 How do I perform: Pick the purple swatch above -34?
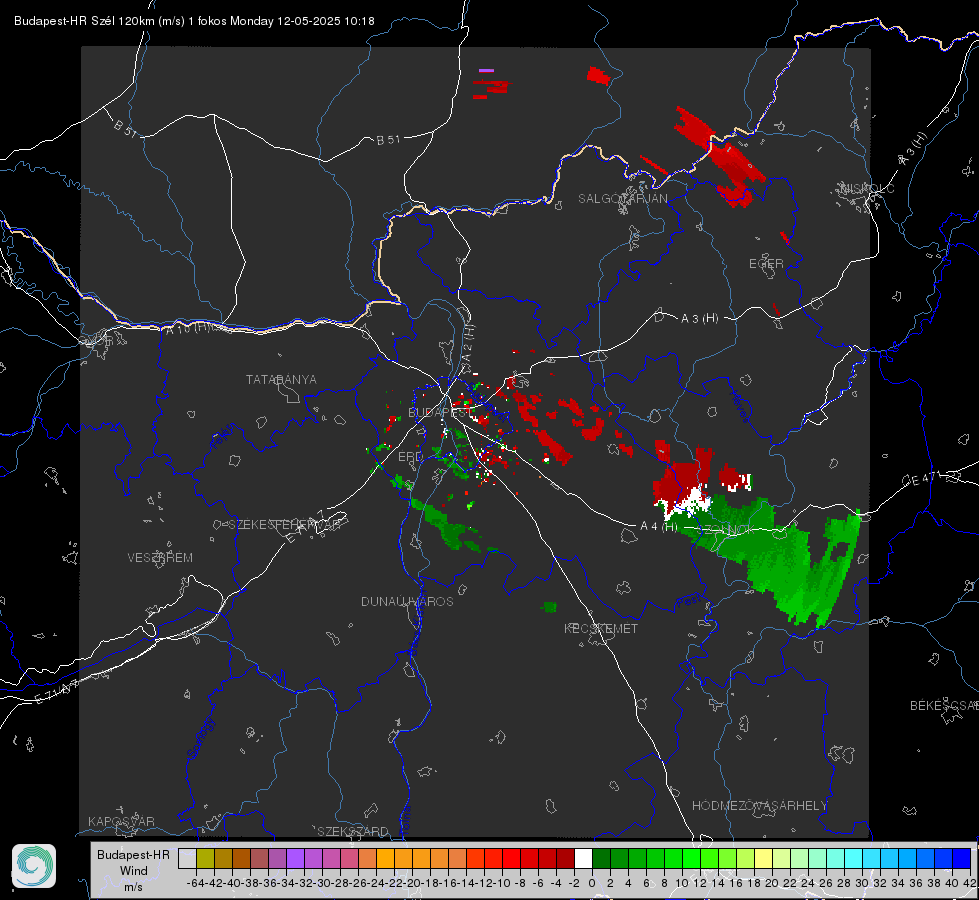tap(295, 858)
